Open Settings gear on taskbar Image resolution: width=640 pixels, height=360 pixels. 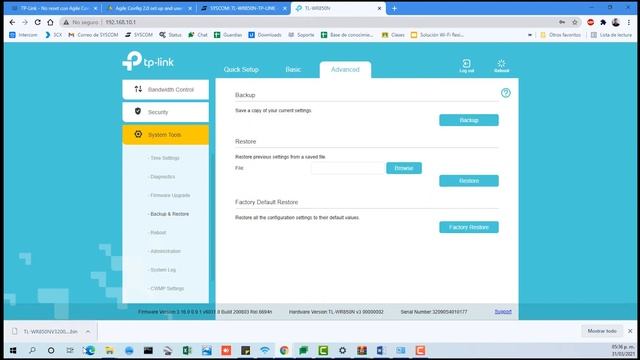tap(342, 350)
